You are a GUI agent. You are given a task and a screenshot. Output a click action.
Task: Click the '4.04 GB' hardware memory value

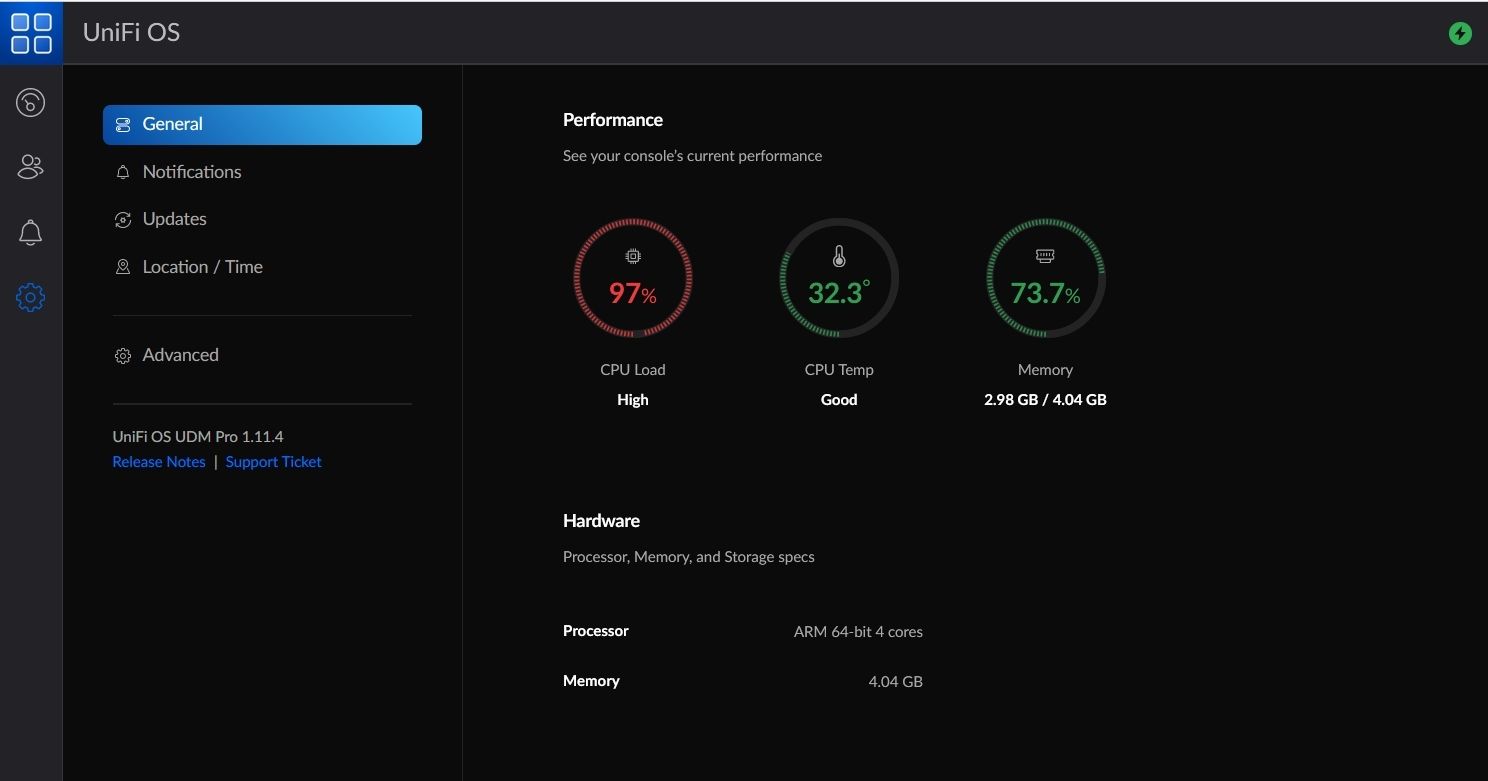(x=895, y=682)
